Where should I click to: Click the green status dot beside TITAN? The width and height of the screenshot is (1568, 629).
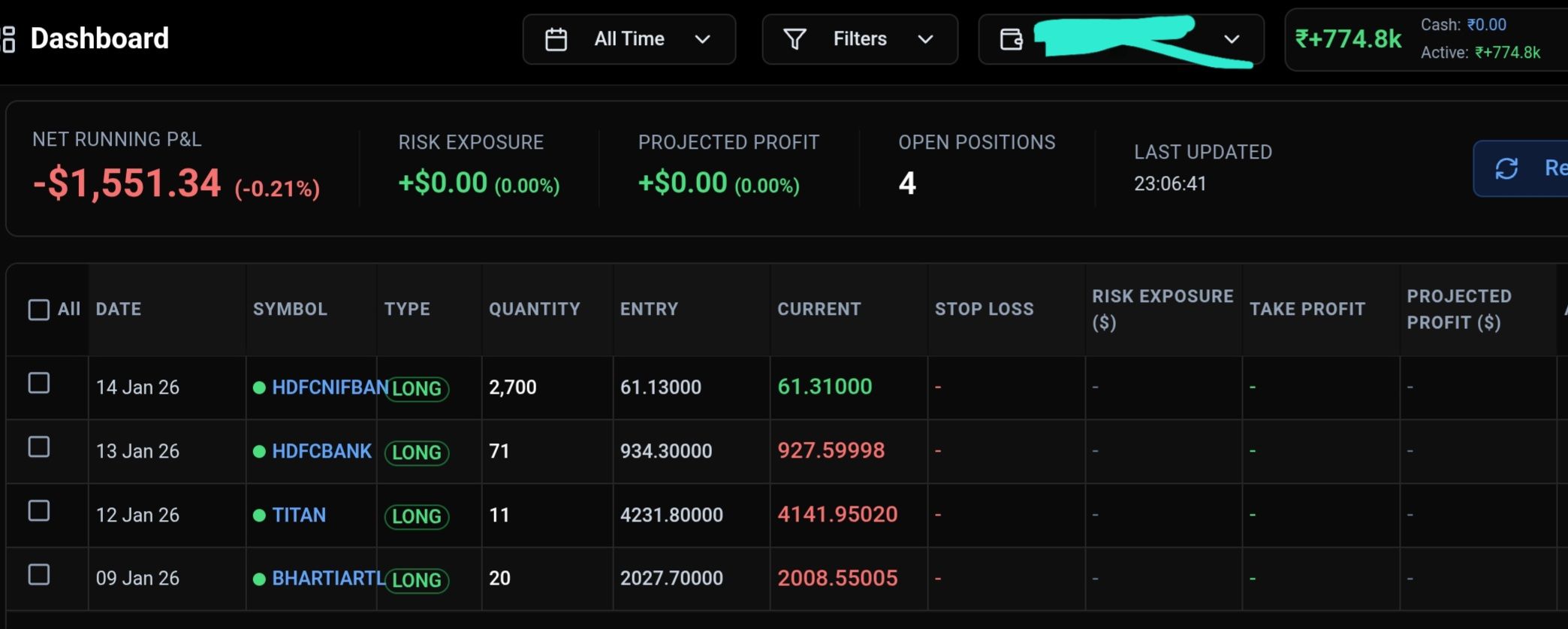click(x=259, y=516)
